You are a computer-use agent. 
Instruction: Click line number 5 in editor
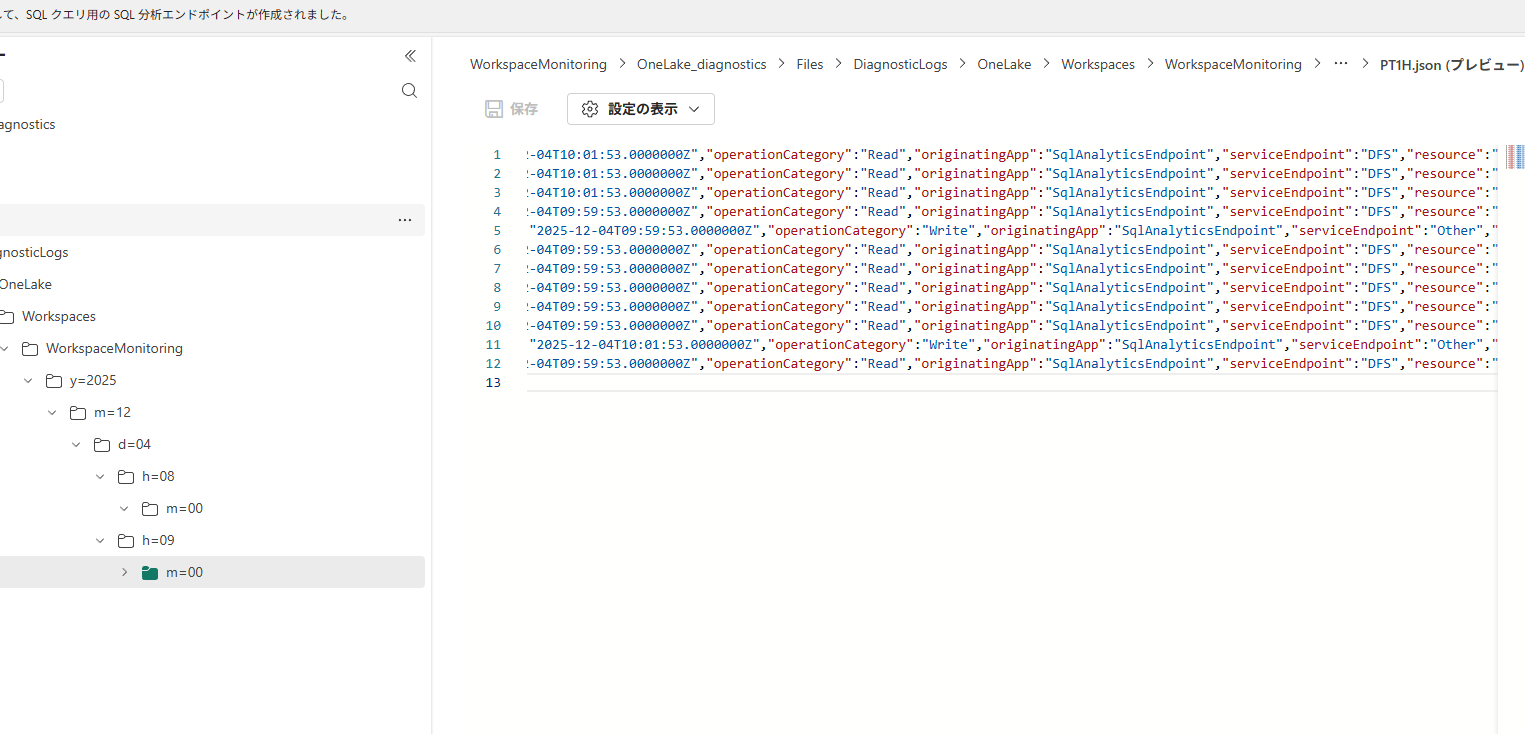point(497,231)
